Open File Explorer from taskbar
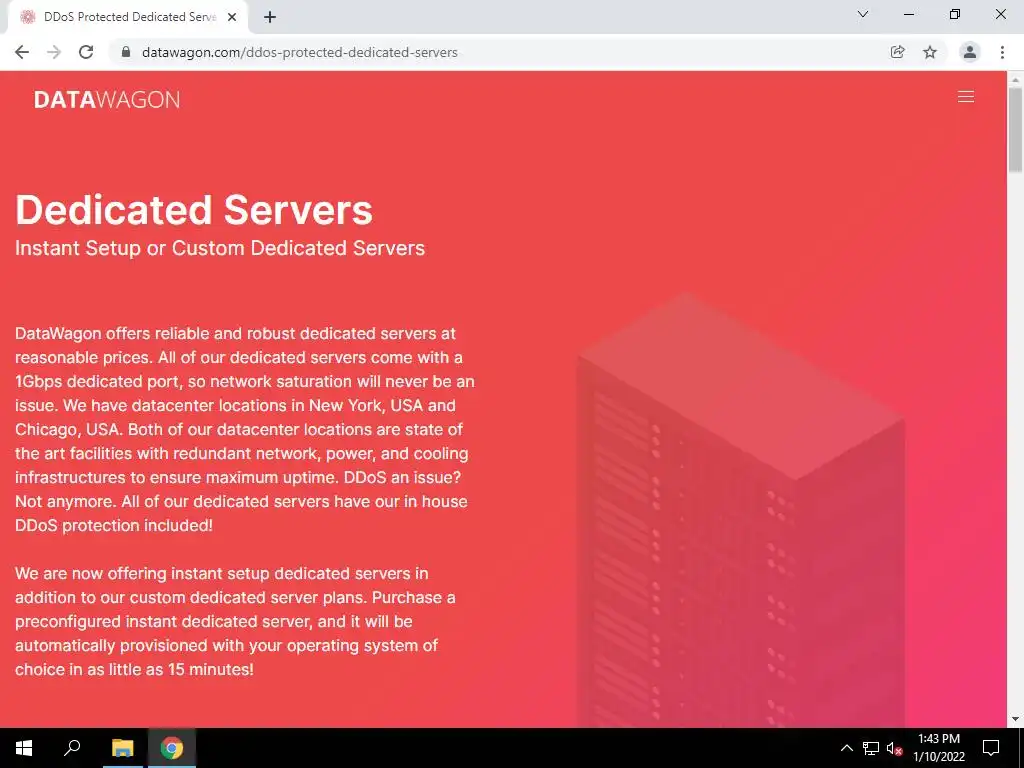This screenshot has height=768, width=1024. click(x=122, y=748)
